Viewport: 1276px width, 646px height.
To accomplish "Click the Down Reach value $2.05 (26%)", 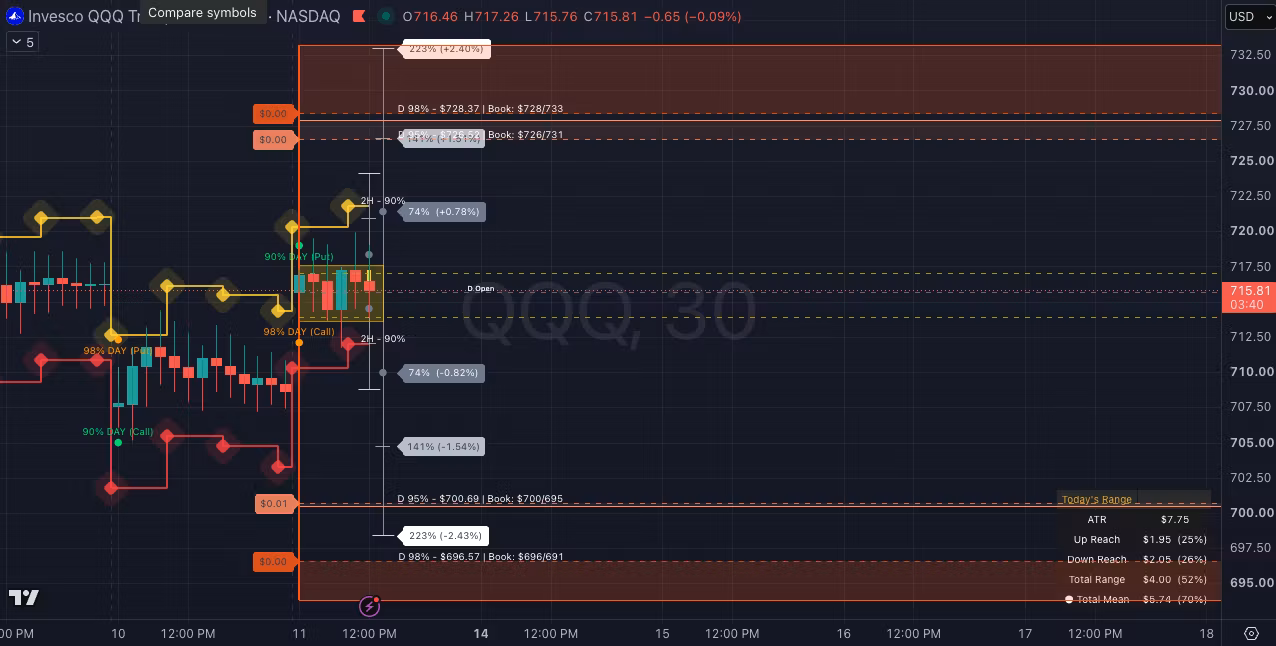I will coord(1175,559).
